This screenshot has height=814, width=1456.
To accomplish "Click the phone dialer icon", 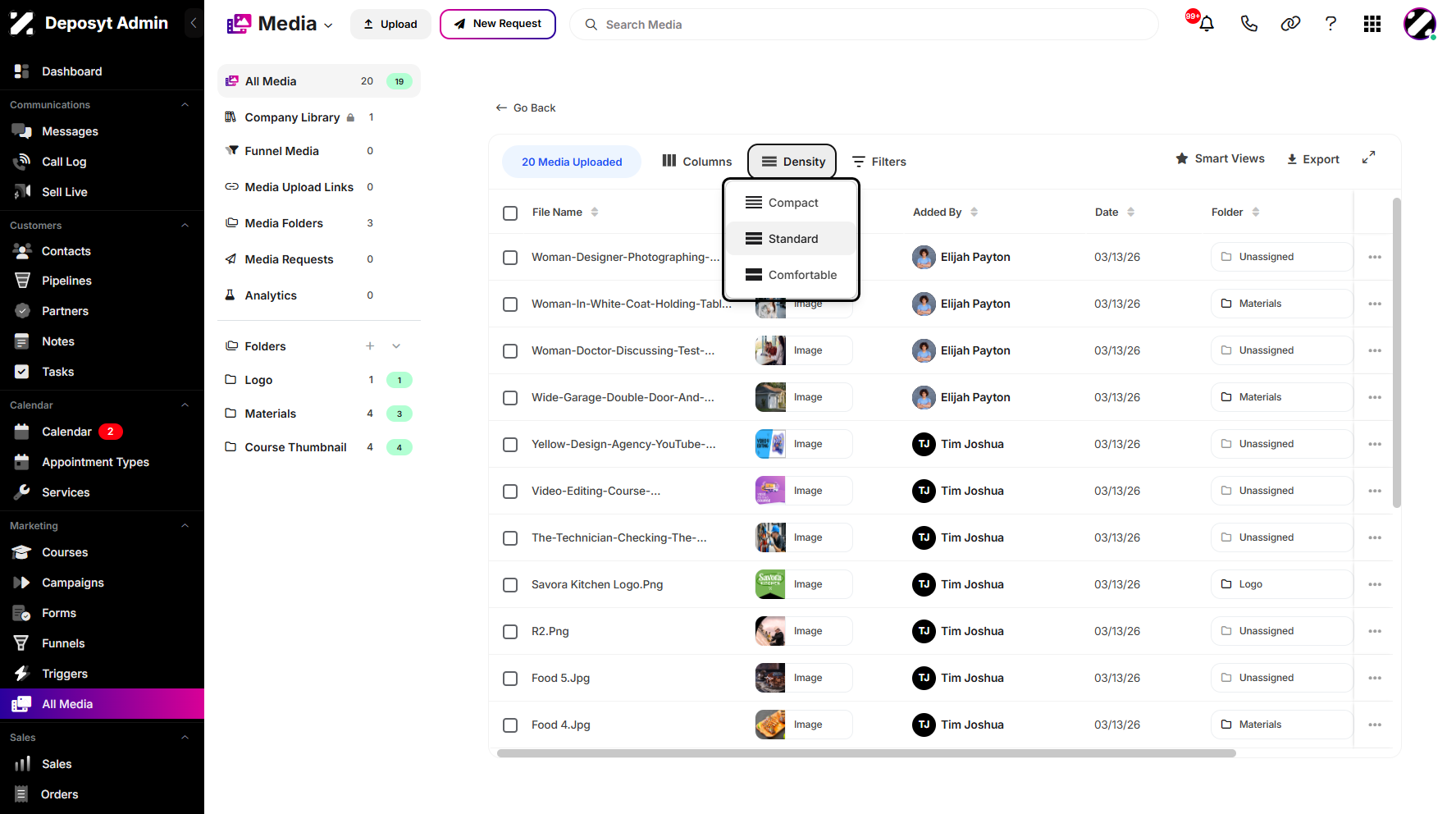I will coord(1248,24).
